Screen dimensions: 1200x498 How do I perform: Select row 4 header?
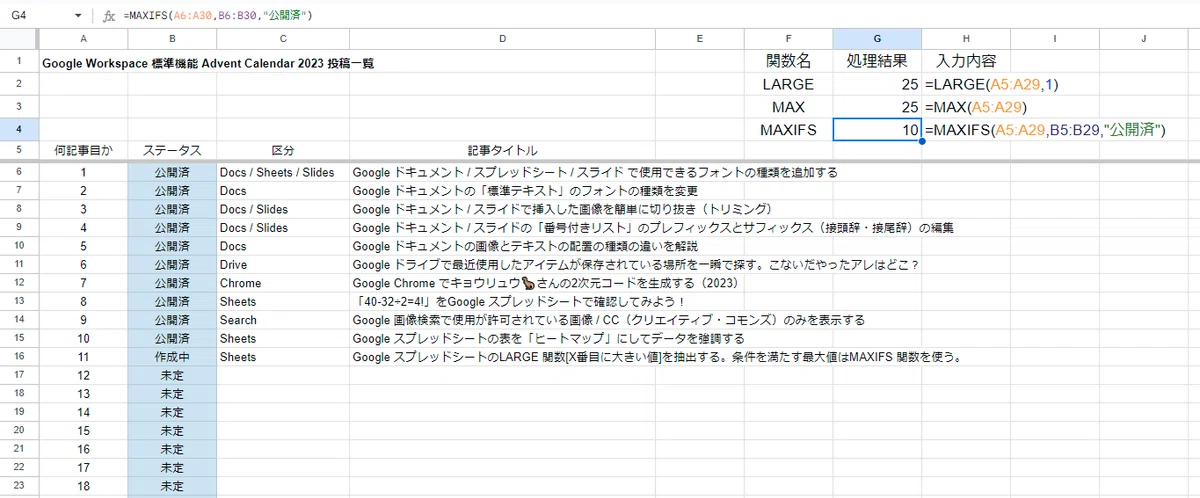coord(19,129)
